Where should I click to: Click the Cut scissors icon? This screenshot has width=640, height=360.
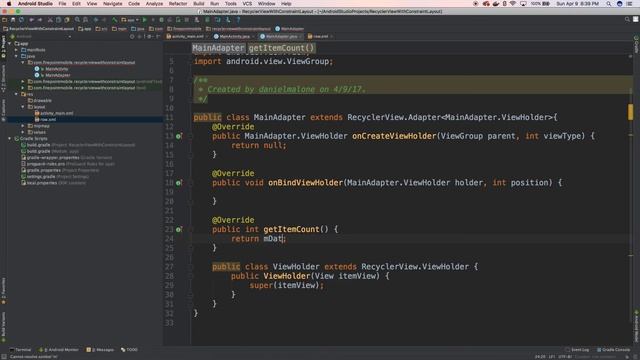(x=50, y=20)
